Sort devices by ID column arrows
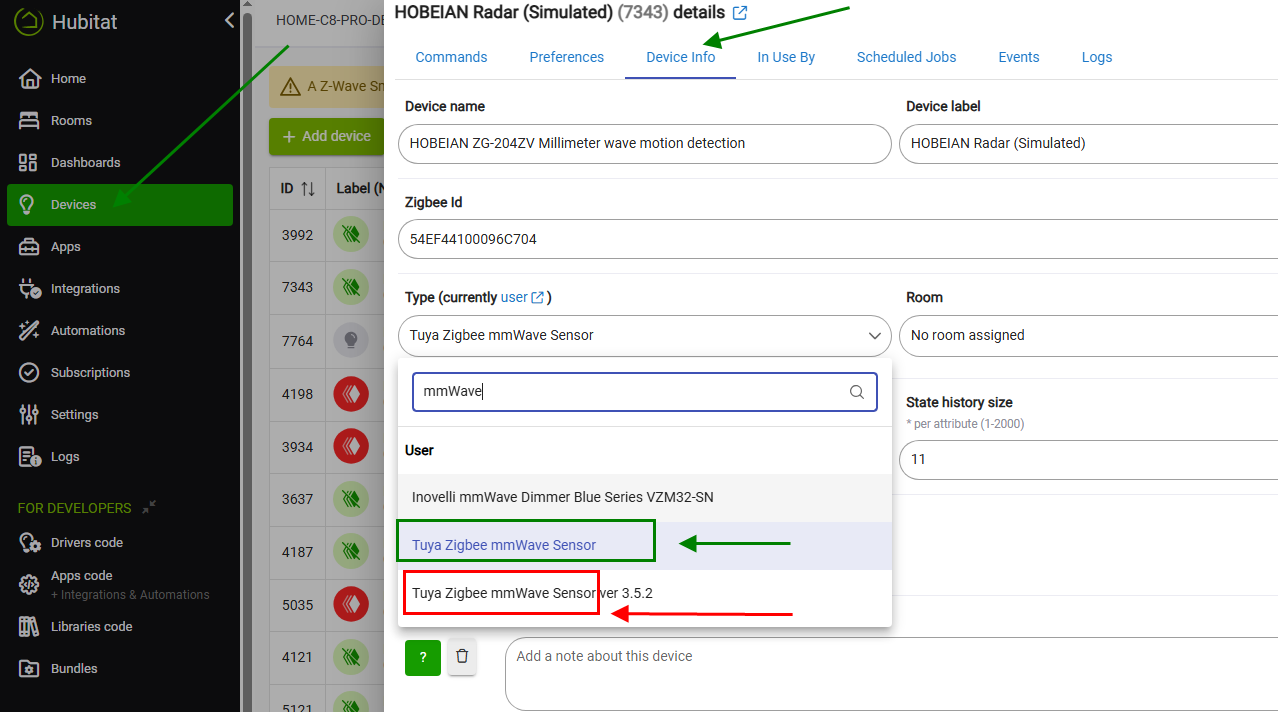 pos(308,188)
